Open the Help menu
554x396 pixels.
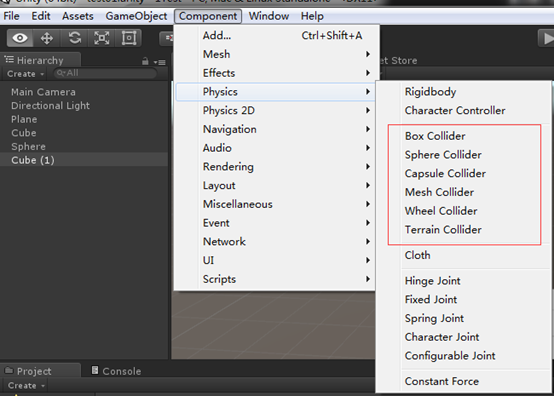[x=312, y=16]
